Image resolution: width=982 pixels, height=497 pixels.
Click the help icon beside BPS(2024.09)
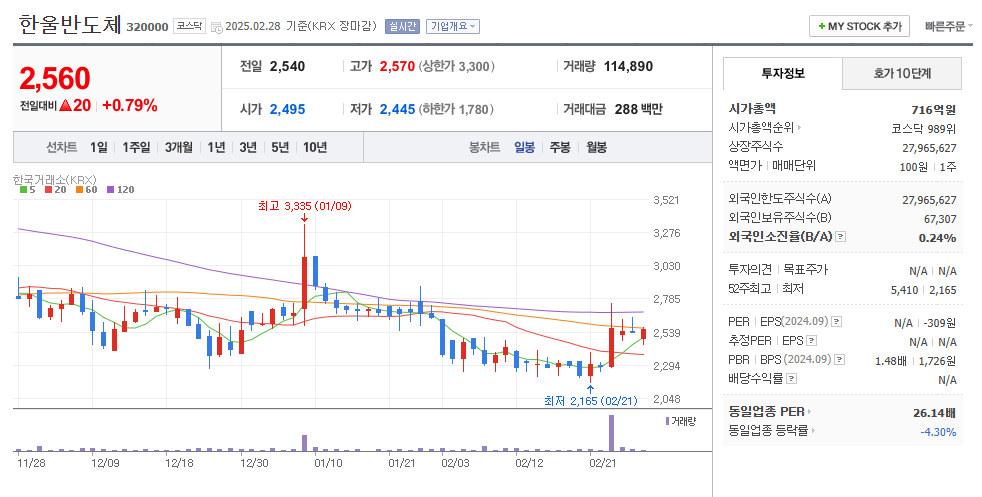840,360
